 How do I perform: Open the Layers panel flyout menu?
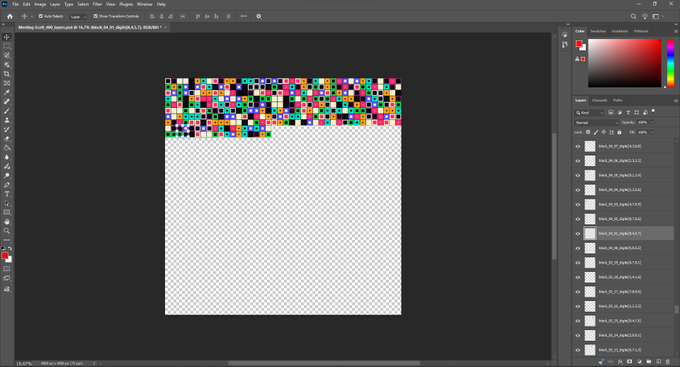[x=676, y=101]
